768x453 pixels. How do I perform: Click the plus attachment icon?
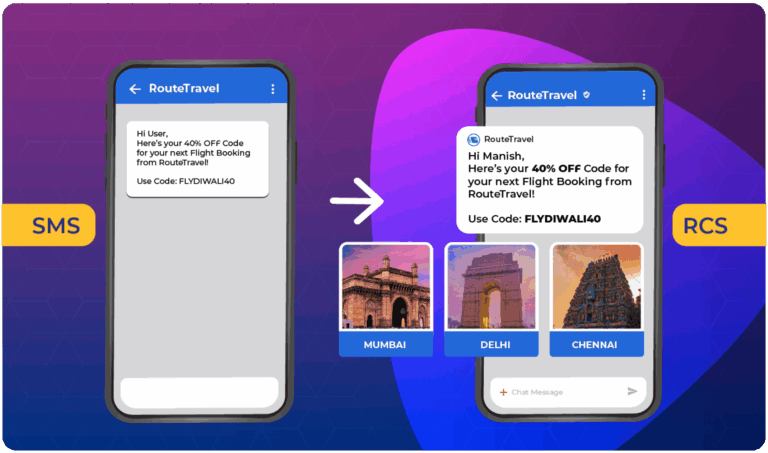[x=503, y=392]
